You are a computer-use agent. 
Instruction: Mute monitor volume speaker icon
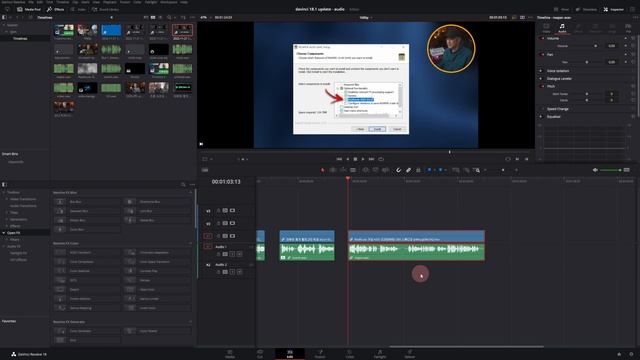595,170
